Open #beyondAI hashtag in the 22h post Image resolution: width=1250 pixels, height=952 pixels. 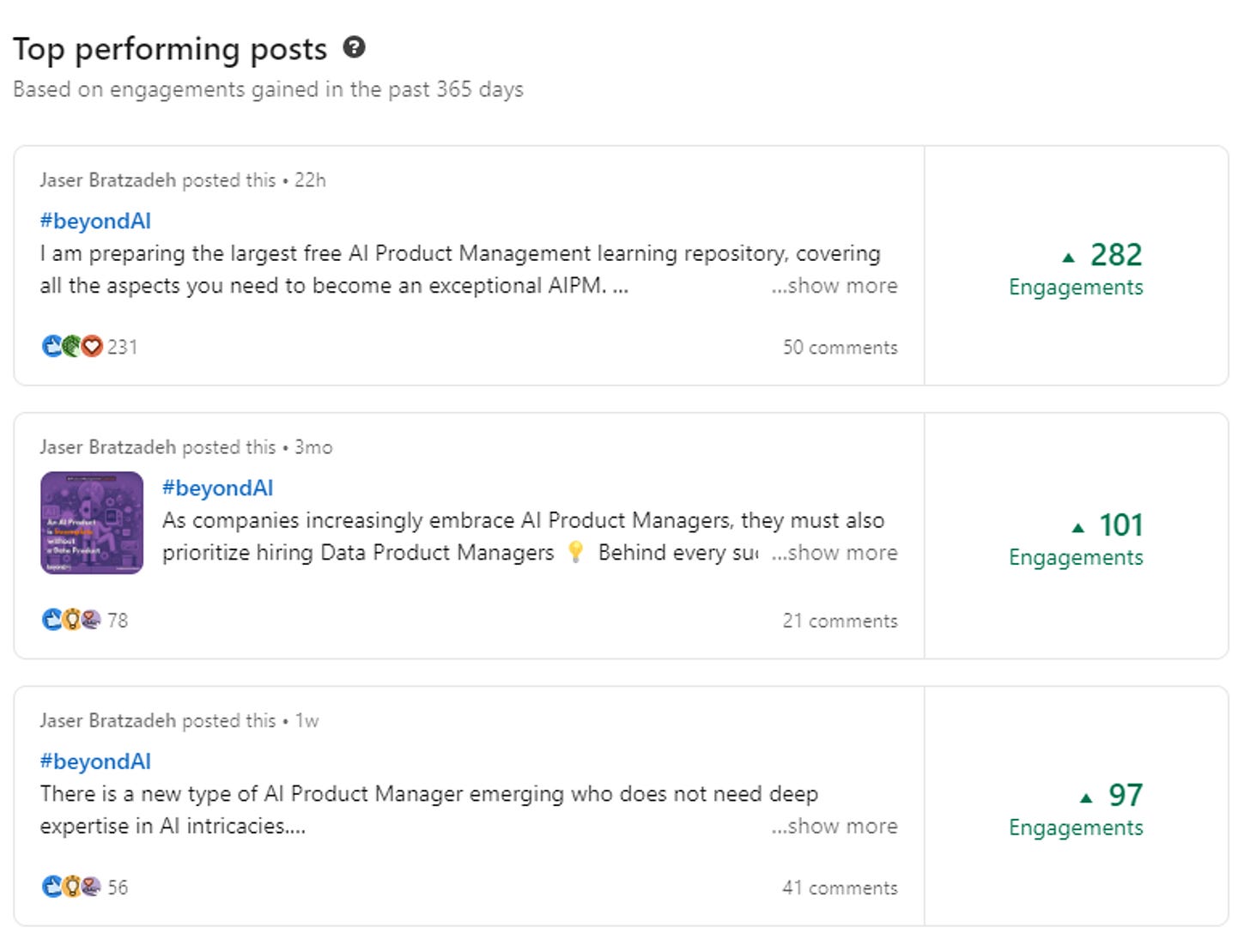95,221
